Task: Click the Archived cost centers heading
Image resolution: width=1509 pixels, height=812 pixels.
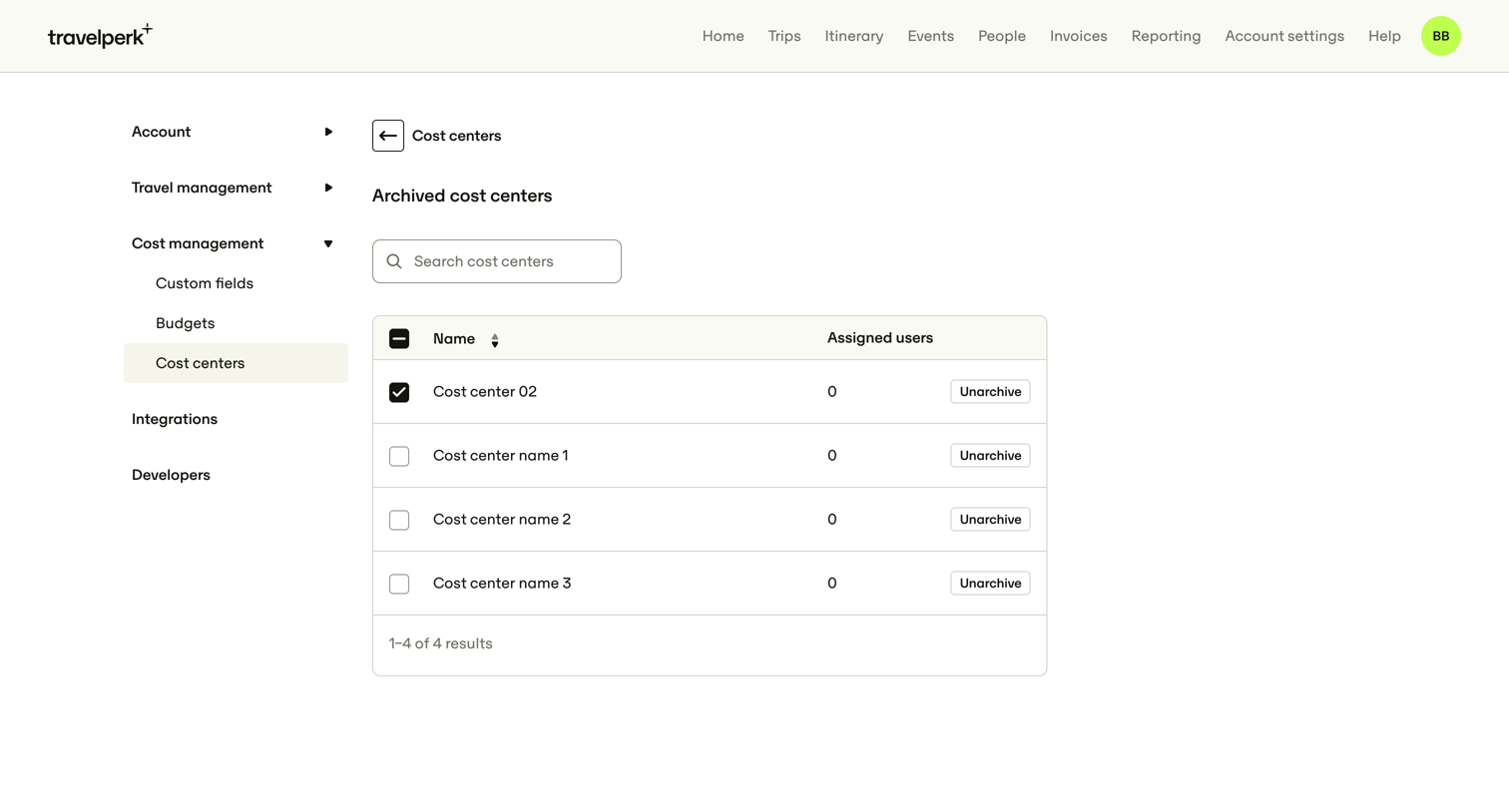Action: coord(462,196)
